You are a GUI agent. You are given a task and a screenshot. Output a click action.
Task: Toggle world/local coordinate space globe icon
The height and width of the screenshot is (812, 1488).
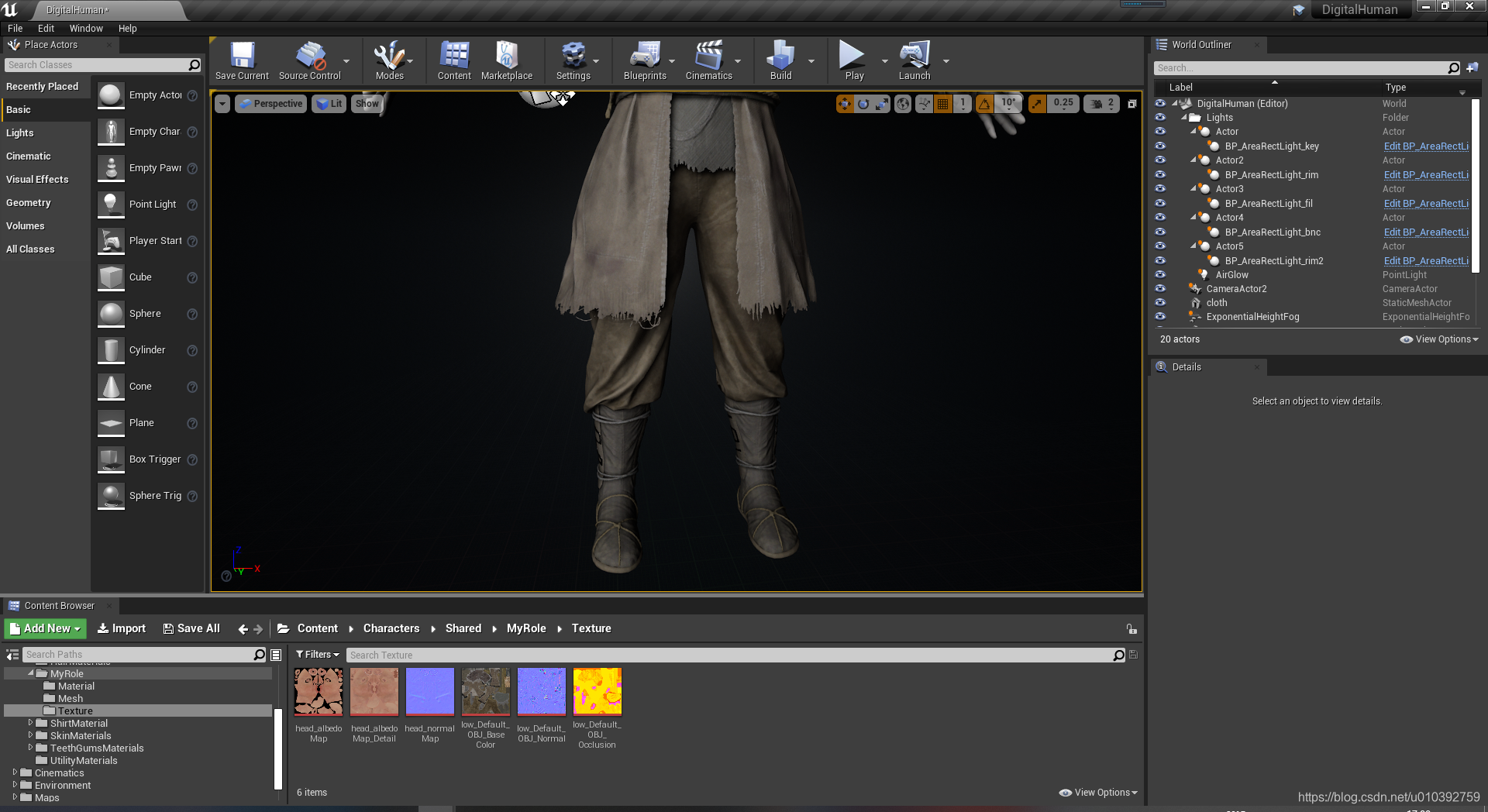coord(903,104)
